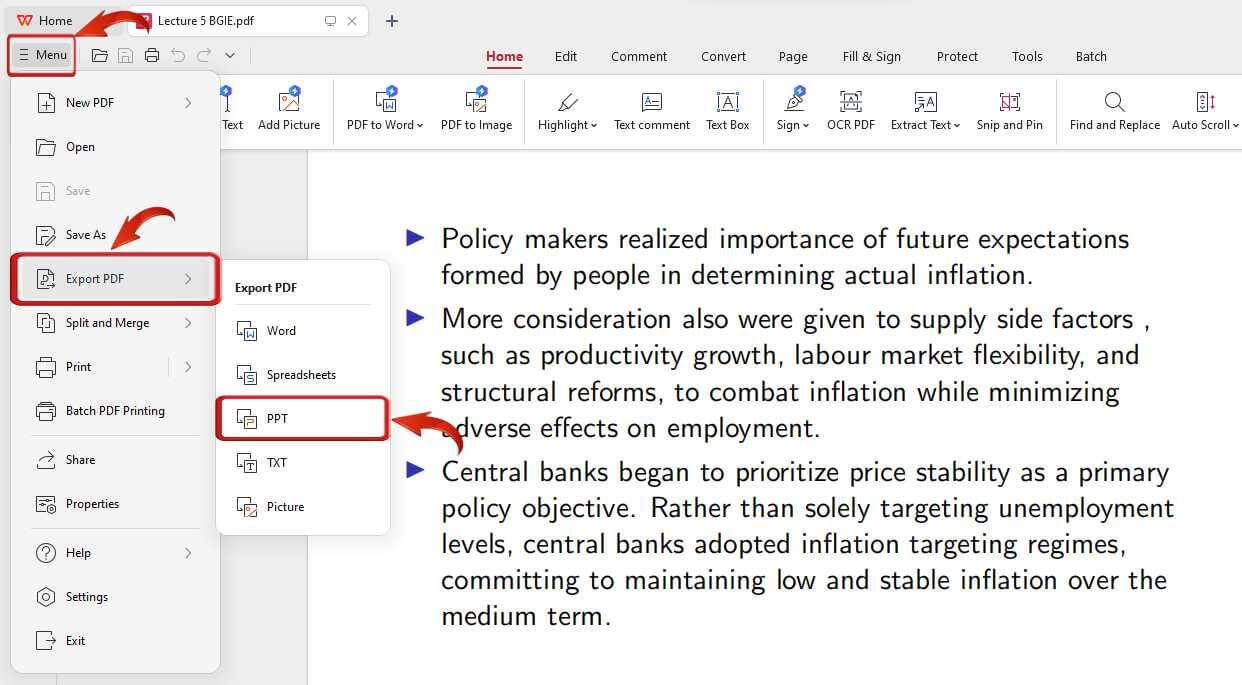Click the Text comment tool

[x=652, y=109]
